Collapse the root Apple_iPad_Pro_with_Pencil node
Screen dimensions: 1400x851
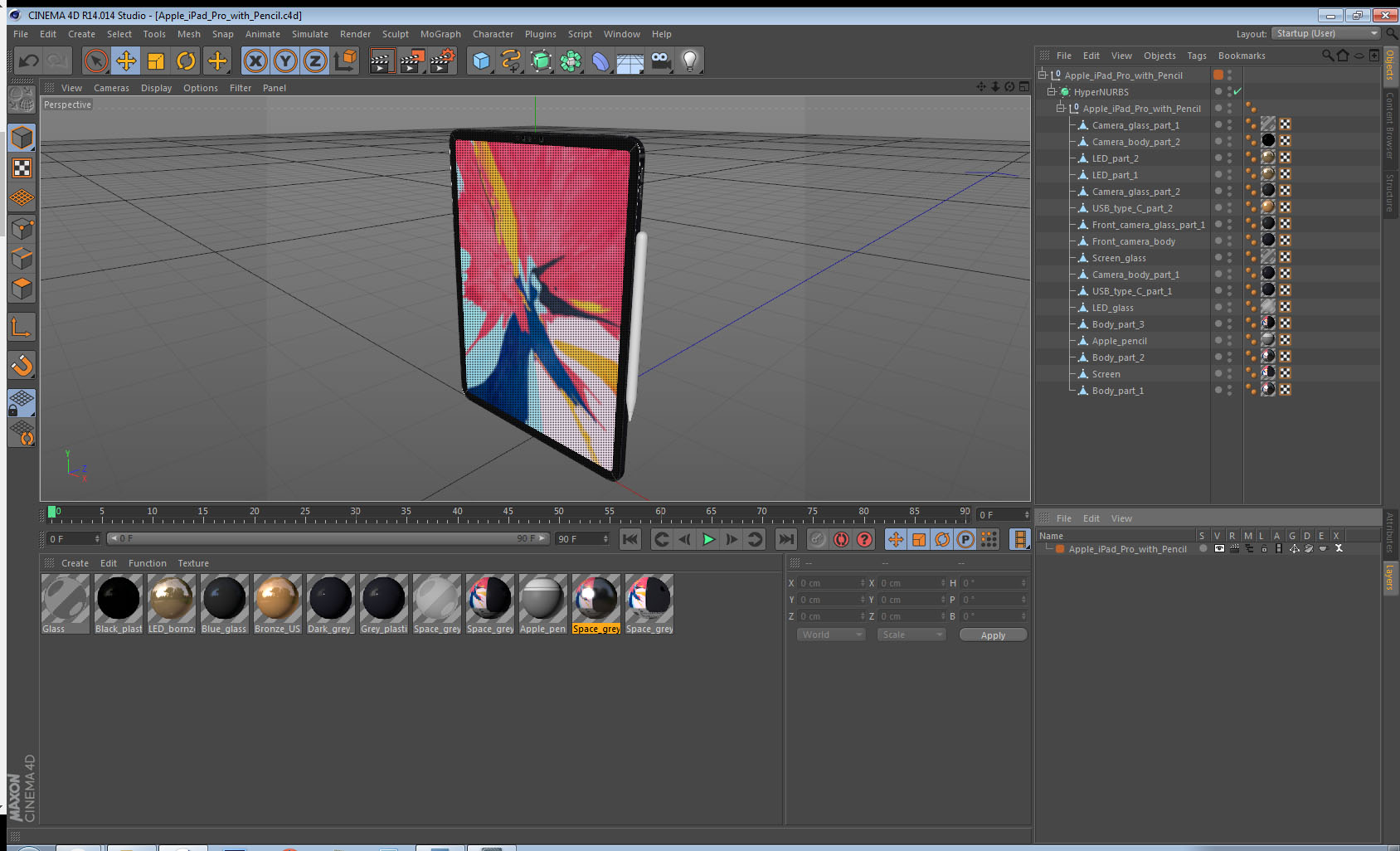[x=1042, y=75]
